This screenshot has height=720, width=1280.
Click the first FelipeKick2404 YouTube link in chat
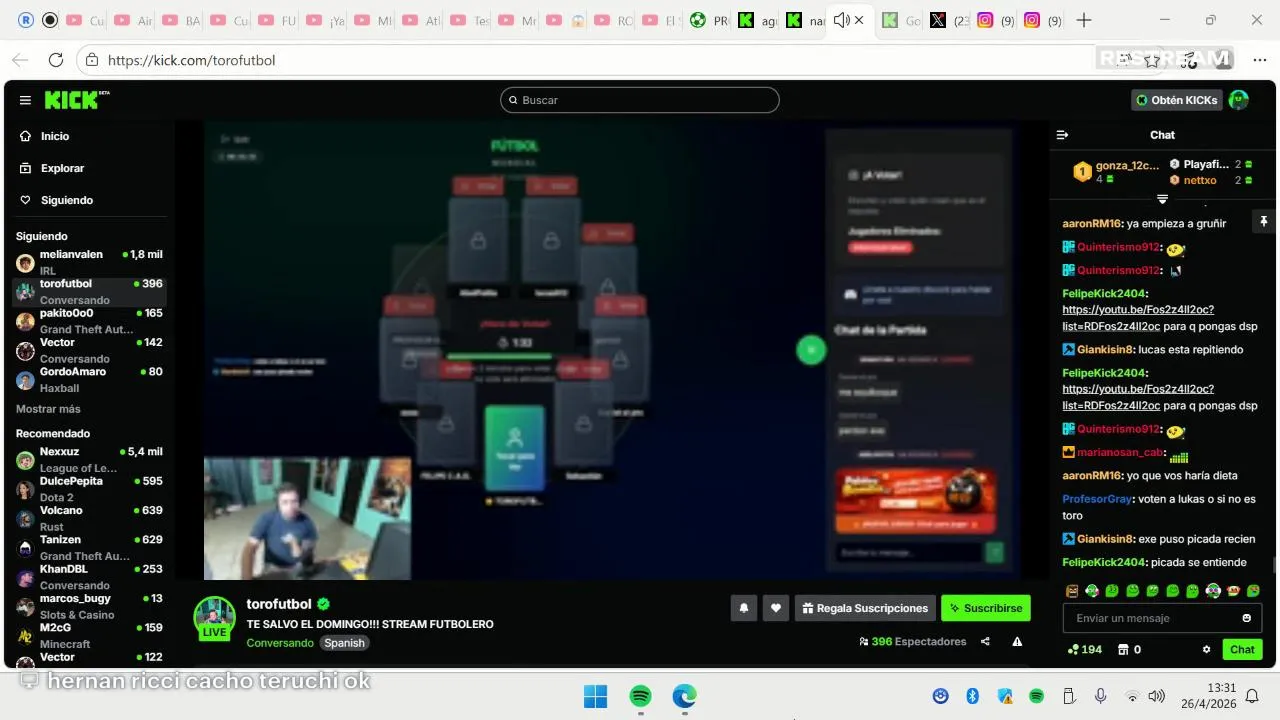click(x=1138, y=318)
